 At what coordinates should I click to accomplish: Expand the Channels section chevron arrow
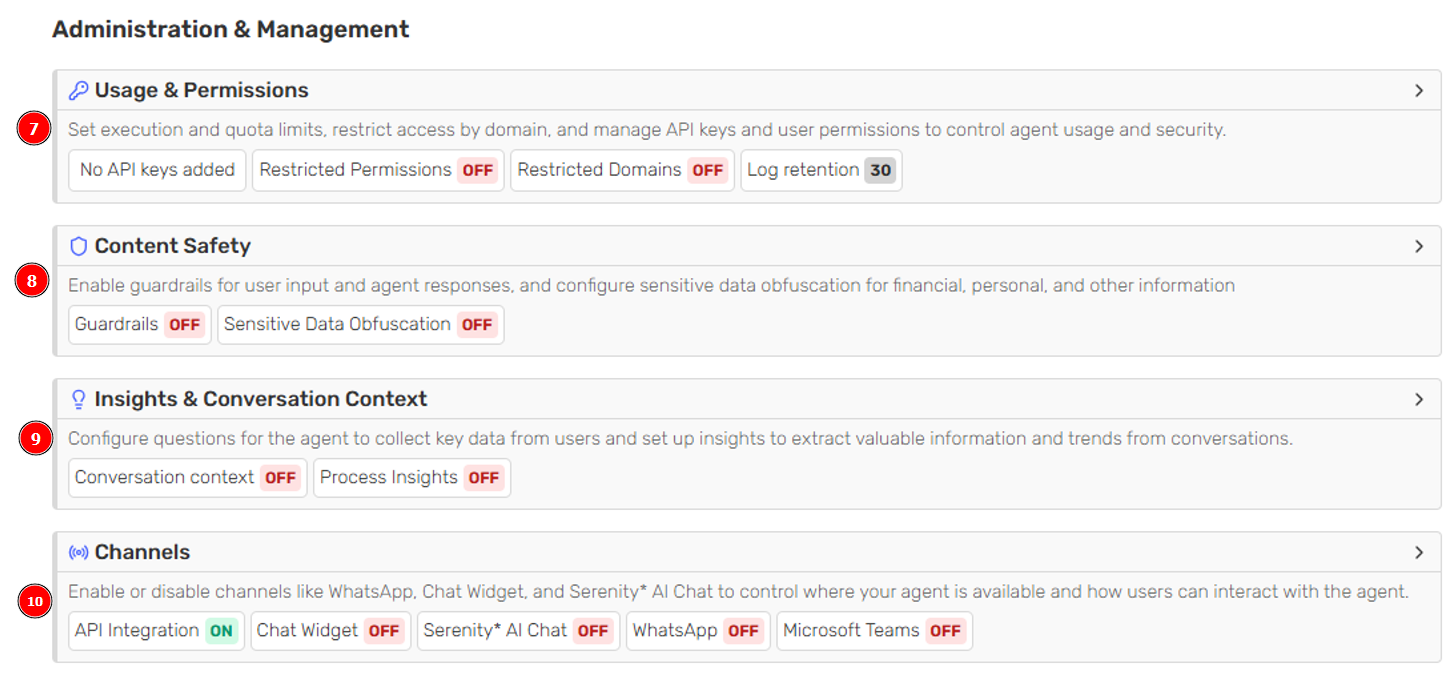1418,552
